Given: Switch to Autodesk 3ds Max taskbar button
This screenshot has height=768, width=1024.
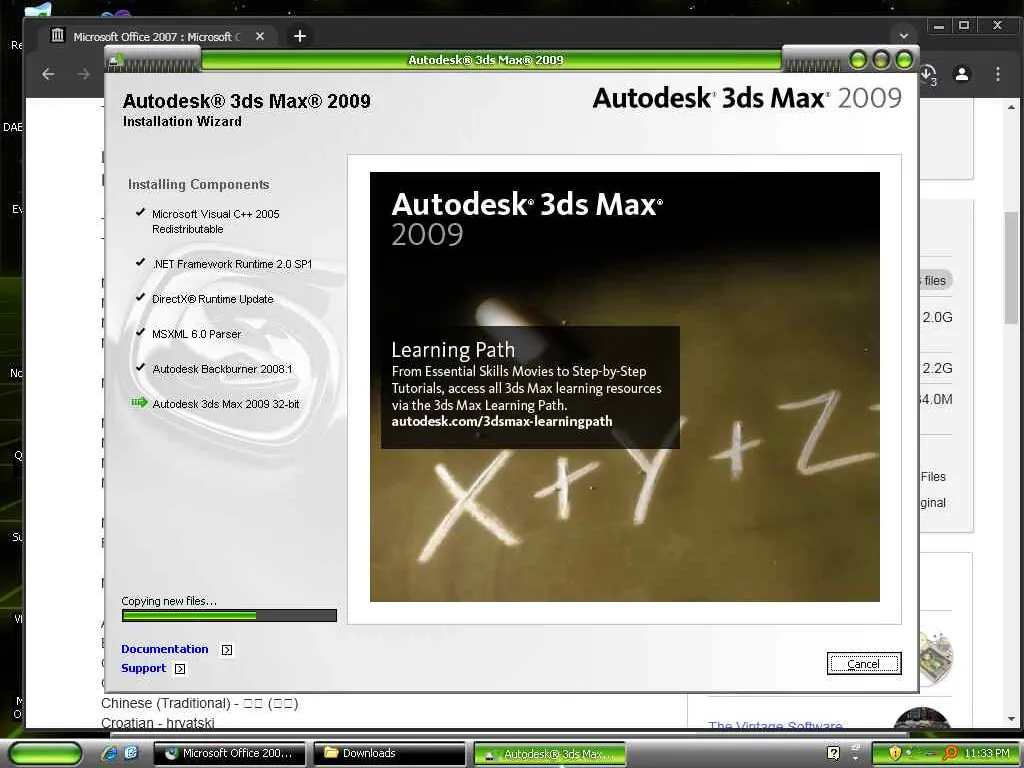Looking at the screenshot, I should 549,754.
